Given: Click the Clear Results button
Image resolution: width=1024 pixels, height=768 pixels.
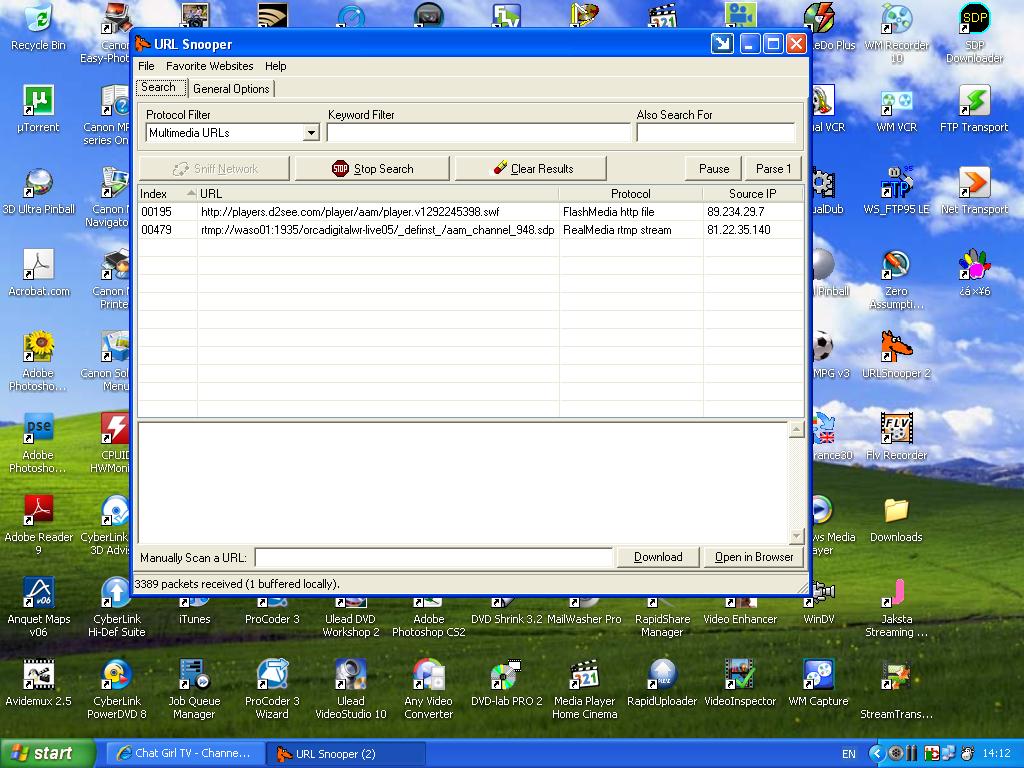Looking at the screenshot, I should click(x=531, y=168).
